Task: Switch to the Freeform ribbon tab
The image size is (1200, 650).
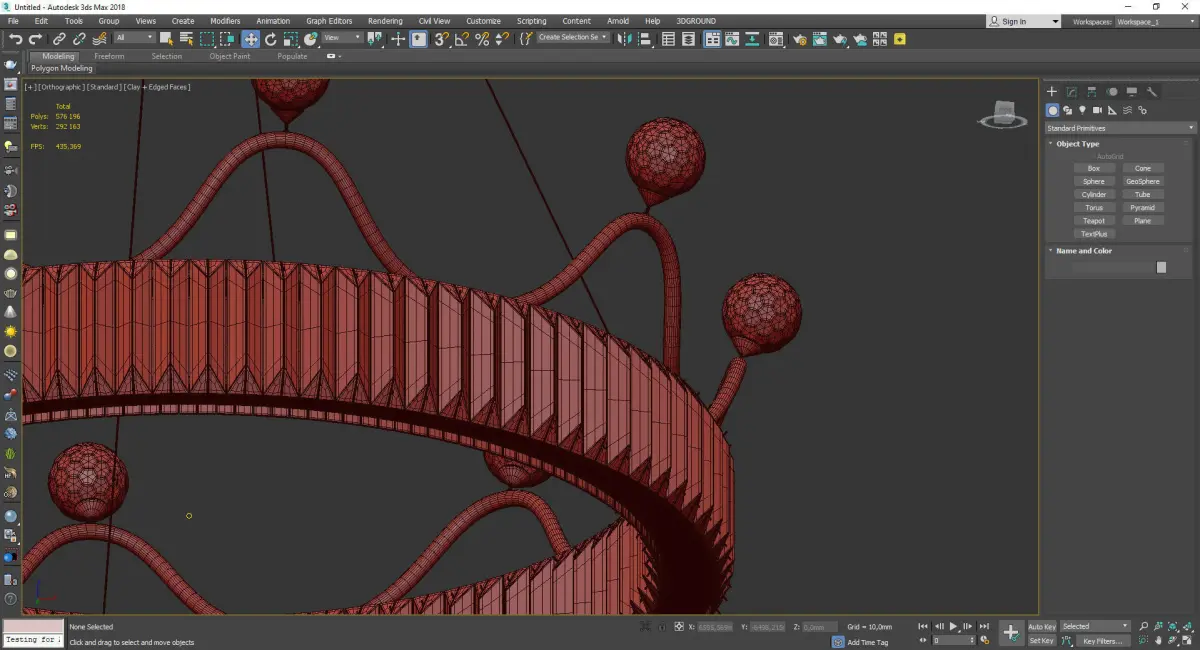Action: point(109,56)
